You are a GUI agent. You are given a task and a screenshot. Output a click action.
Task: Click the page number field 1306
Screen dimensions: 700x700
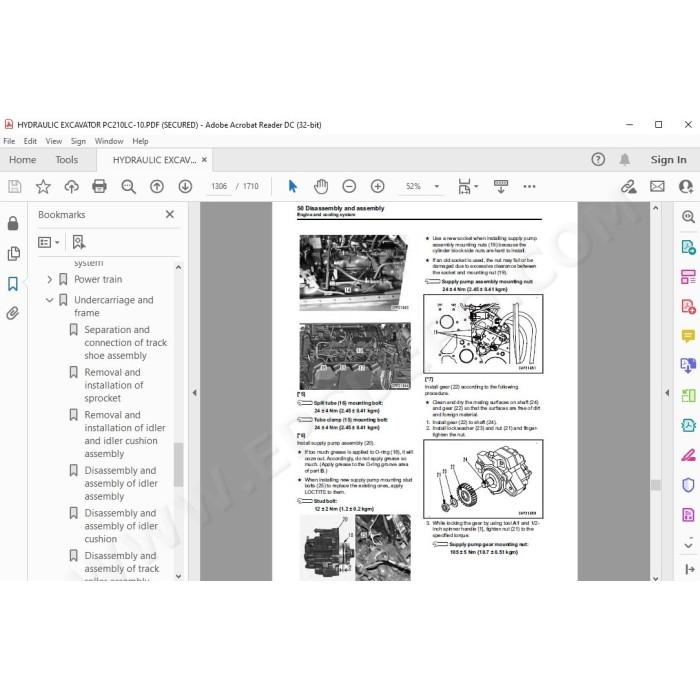pyautogui.click(x=219, y=186)
